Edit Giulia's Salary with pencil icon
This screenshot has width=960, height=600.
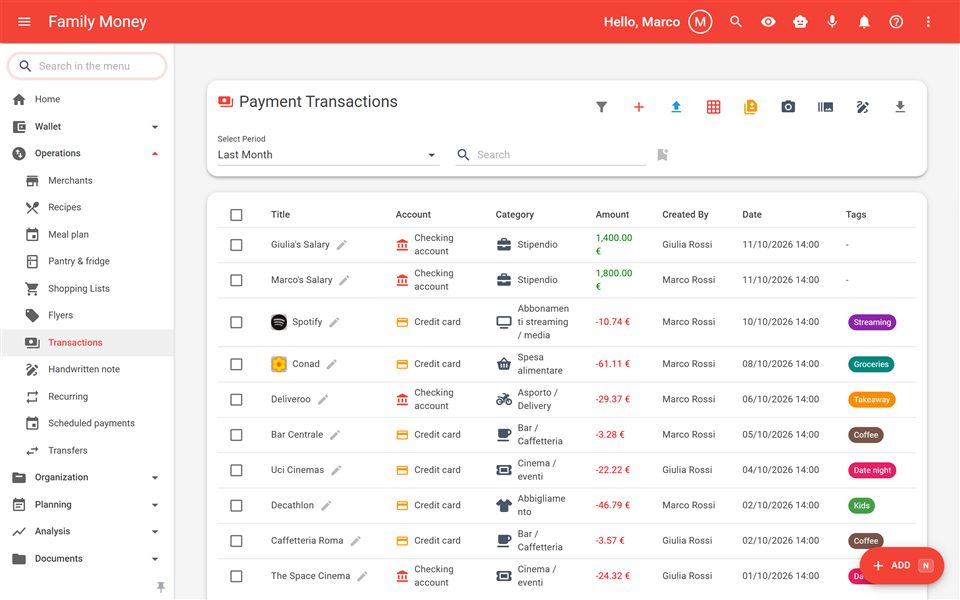342,245
